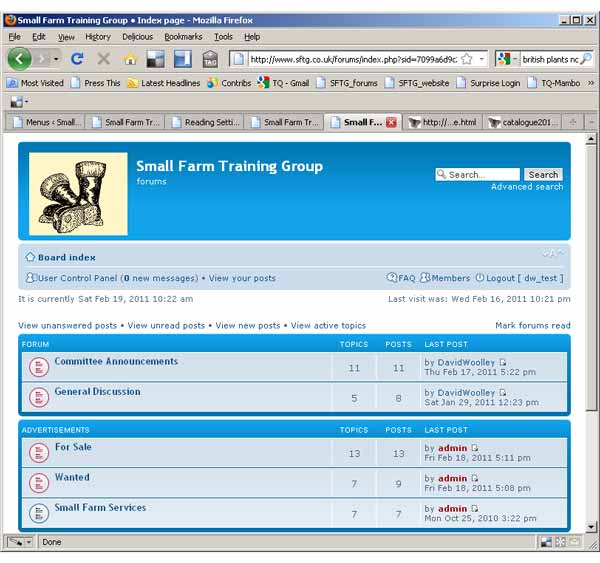Open the General Discussion forum link
This screenshot has width=600, height=563.
[97, 392]
